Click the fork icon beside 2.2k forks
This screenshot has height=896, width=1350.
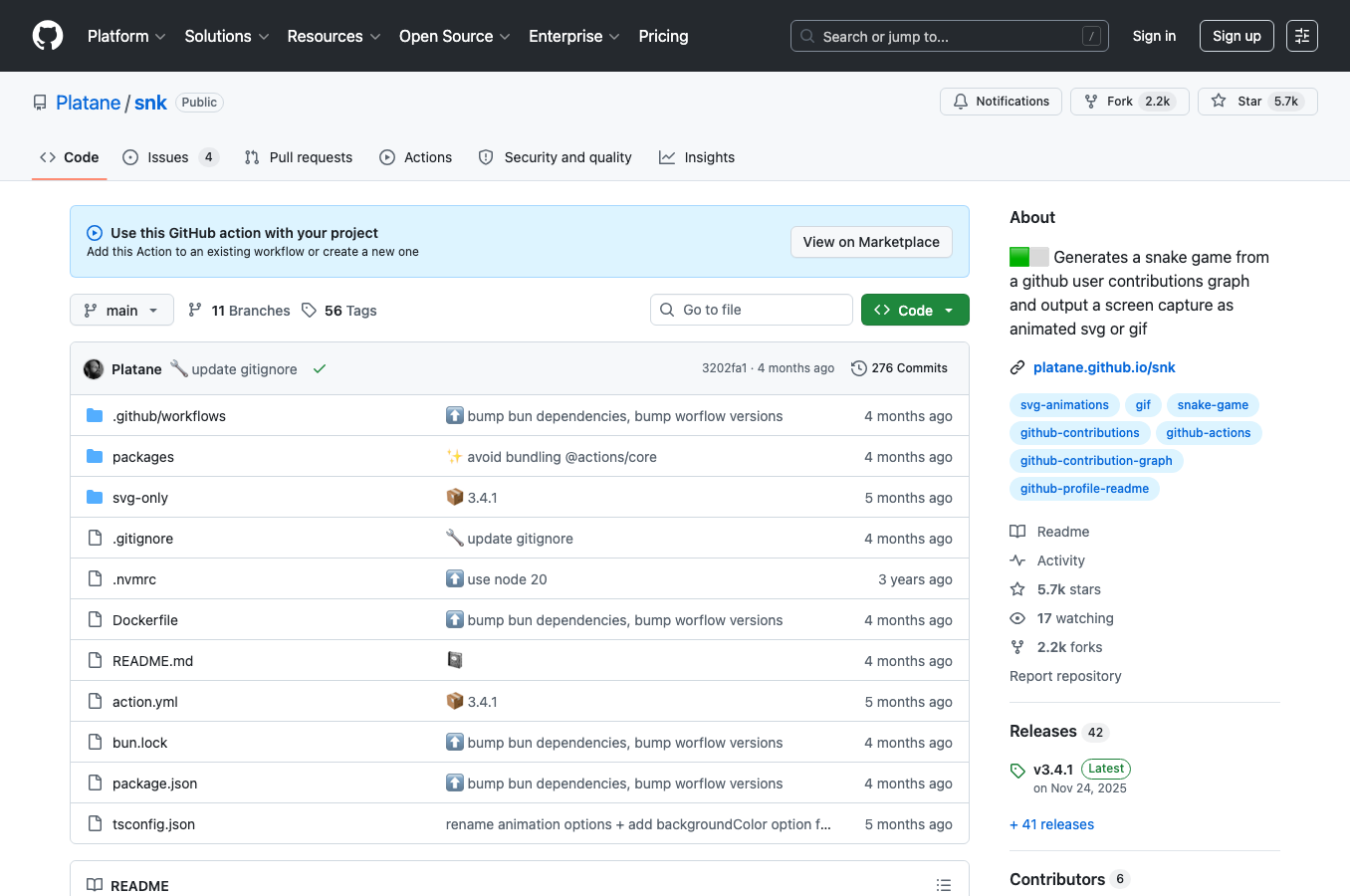pos(1017,647)
